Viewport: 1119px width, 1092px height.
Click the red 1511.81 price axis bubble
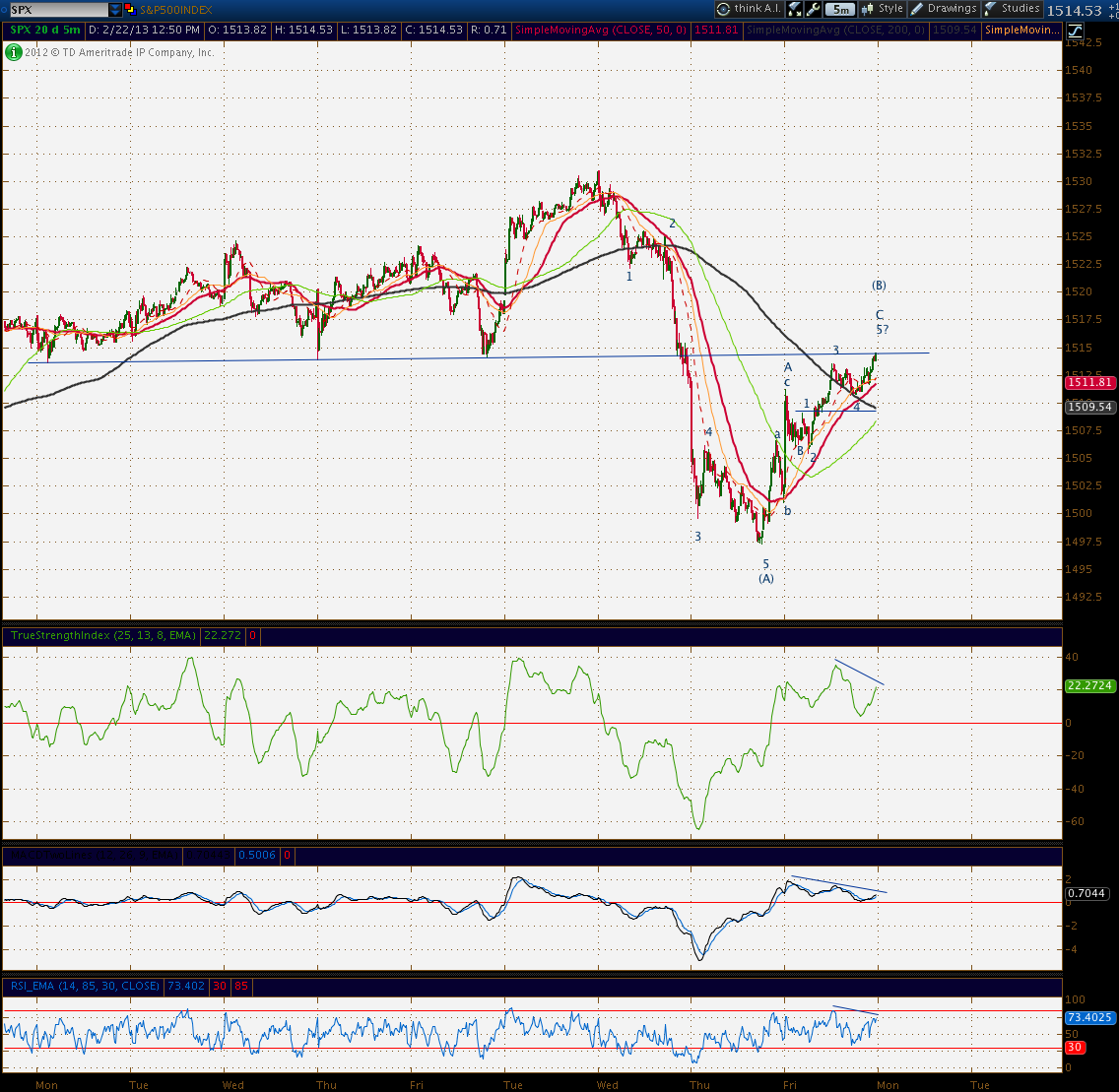(x=1089, y=383)
